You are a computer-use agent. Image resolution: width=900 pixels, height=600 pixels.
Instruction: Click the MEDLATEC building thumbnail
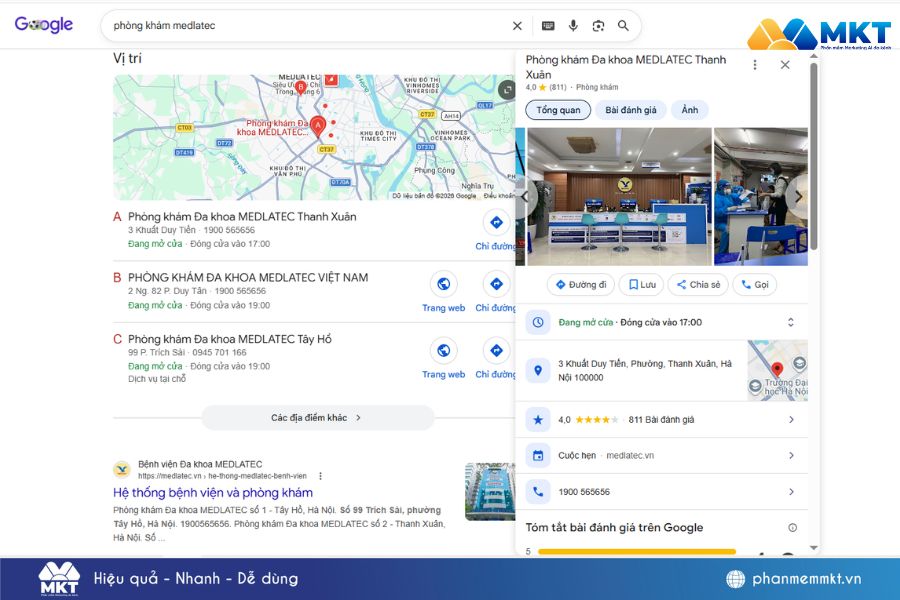point(490,491)
